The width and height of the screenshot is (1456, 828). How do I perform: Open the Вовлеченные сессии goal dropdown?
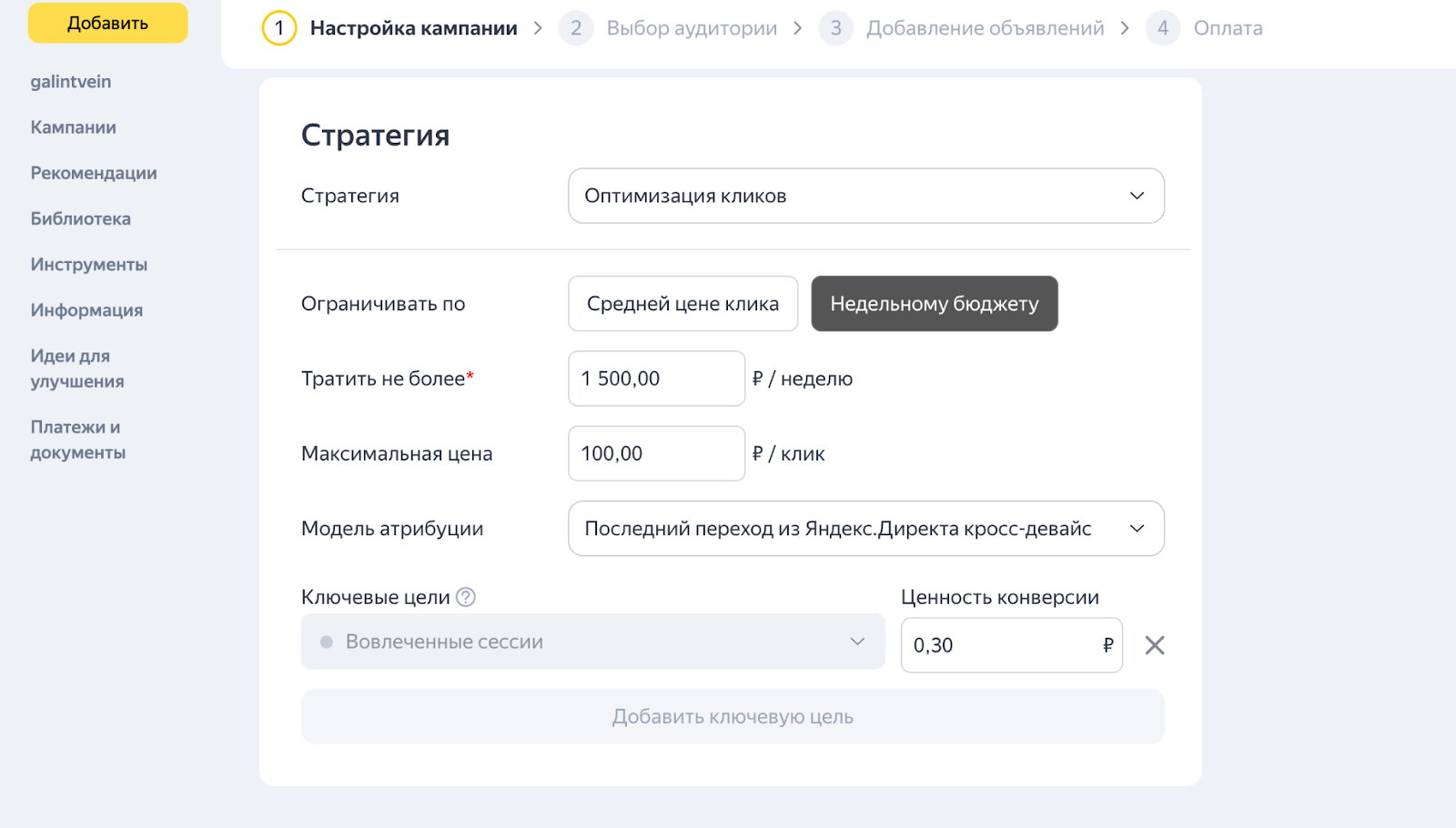pyautogui.click(x=593, y=641)
